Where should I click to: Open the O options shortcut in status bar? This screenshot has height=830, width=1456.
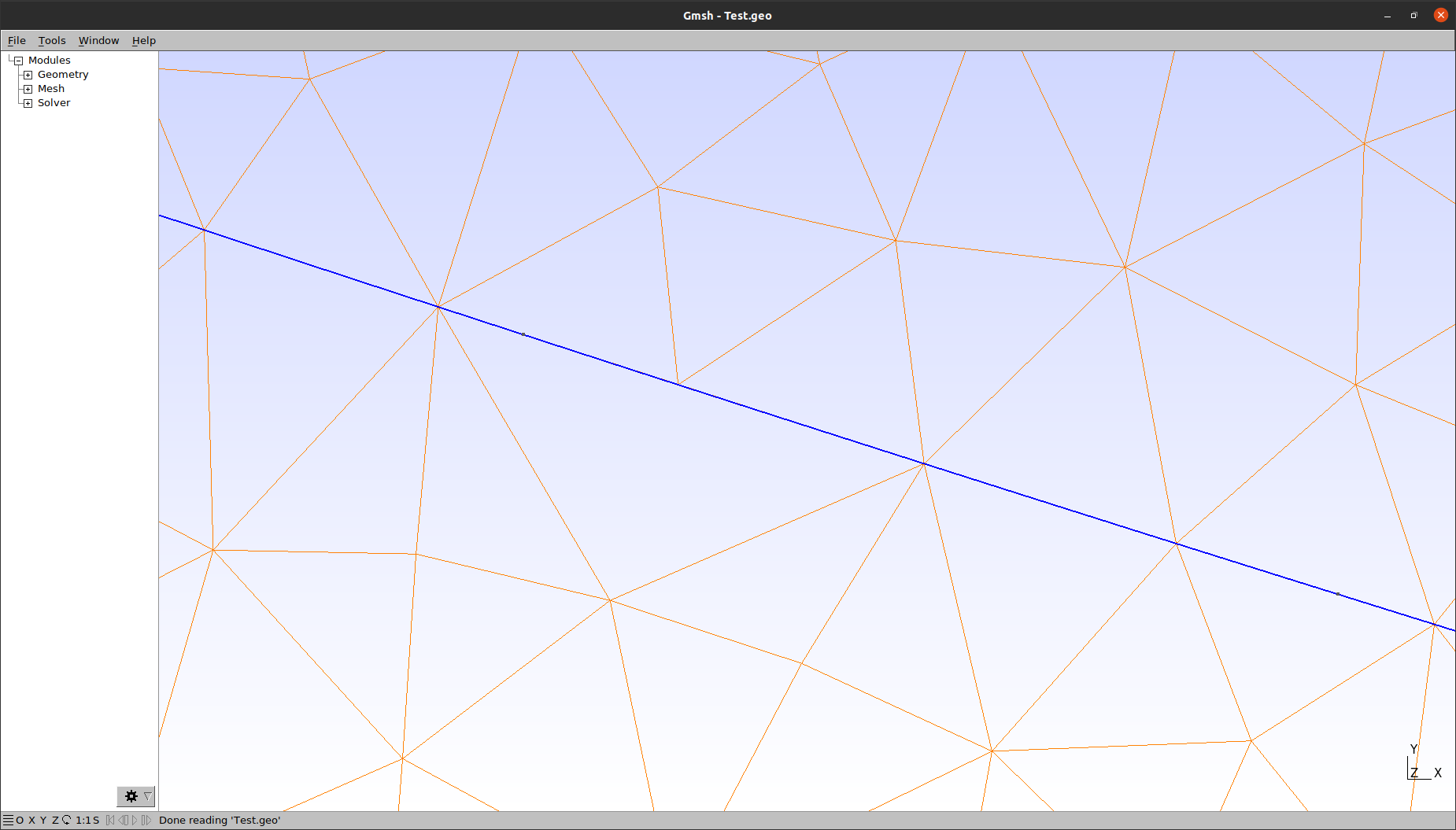pos(20,820)
